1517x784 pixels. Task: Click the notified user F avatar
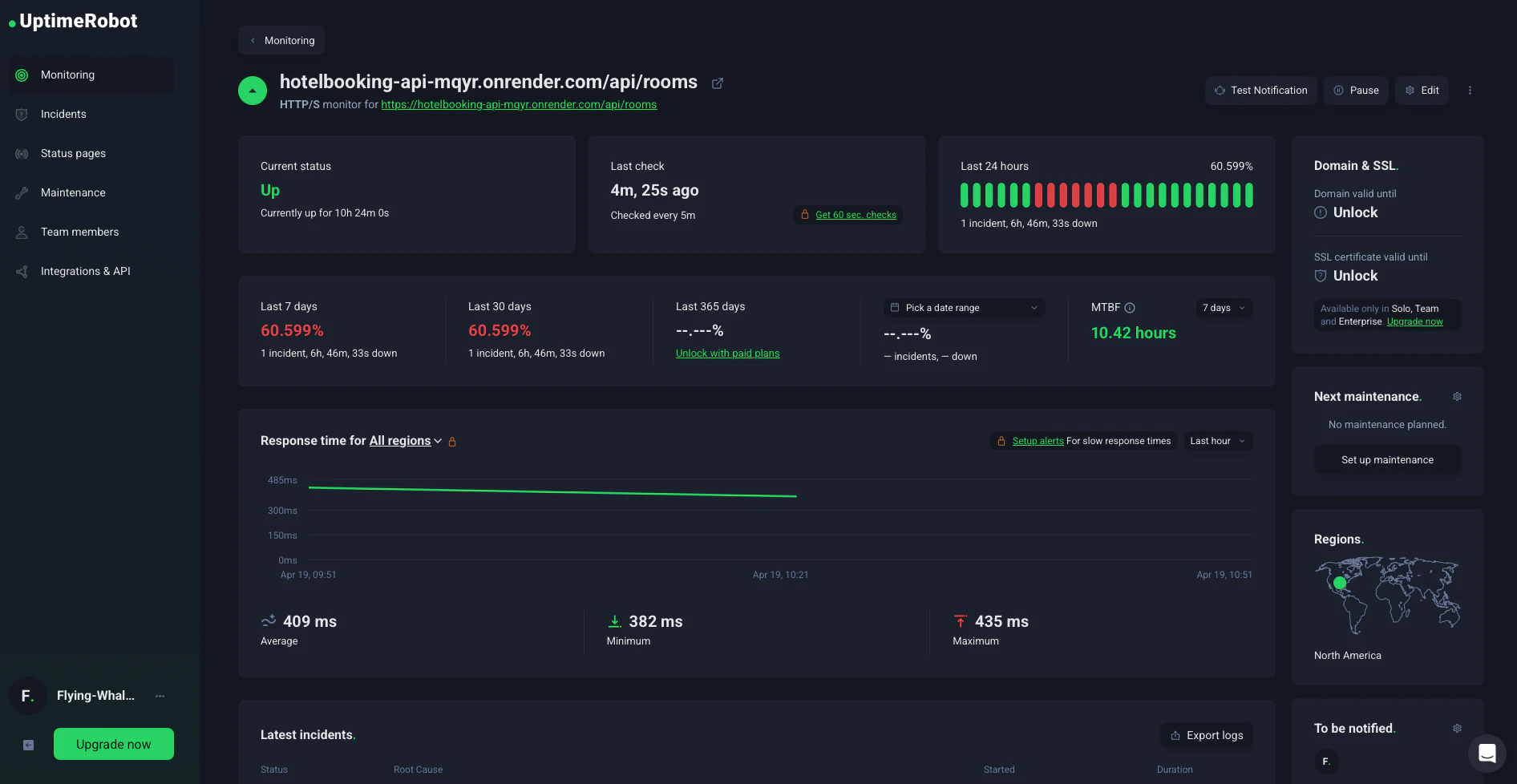tap(1326, 762)
